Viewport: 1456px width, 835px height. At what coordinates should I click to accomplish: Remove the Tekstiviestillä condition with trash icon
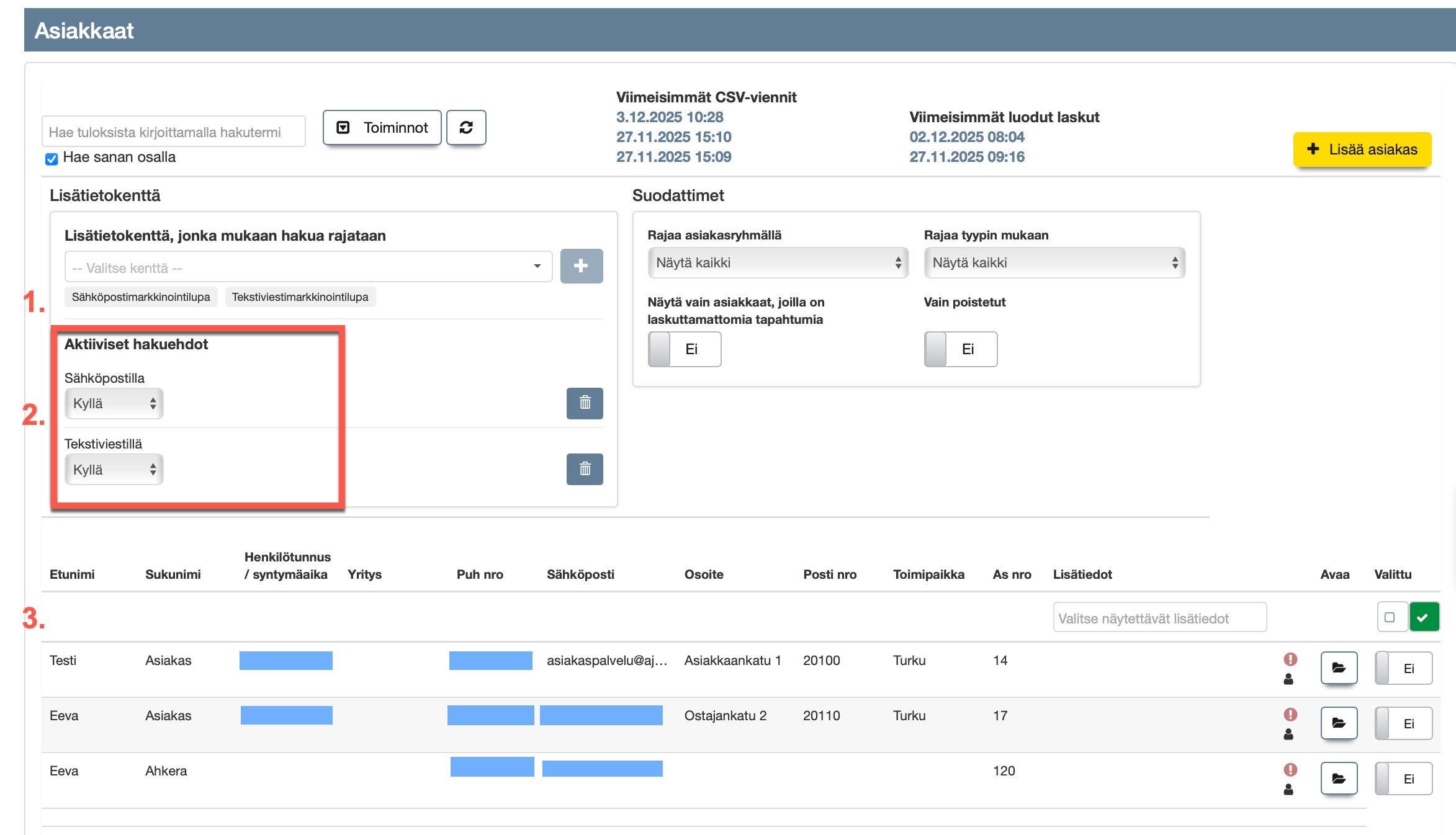(x=585, y=469)
